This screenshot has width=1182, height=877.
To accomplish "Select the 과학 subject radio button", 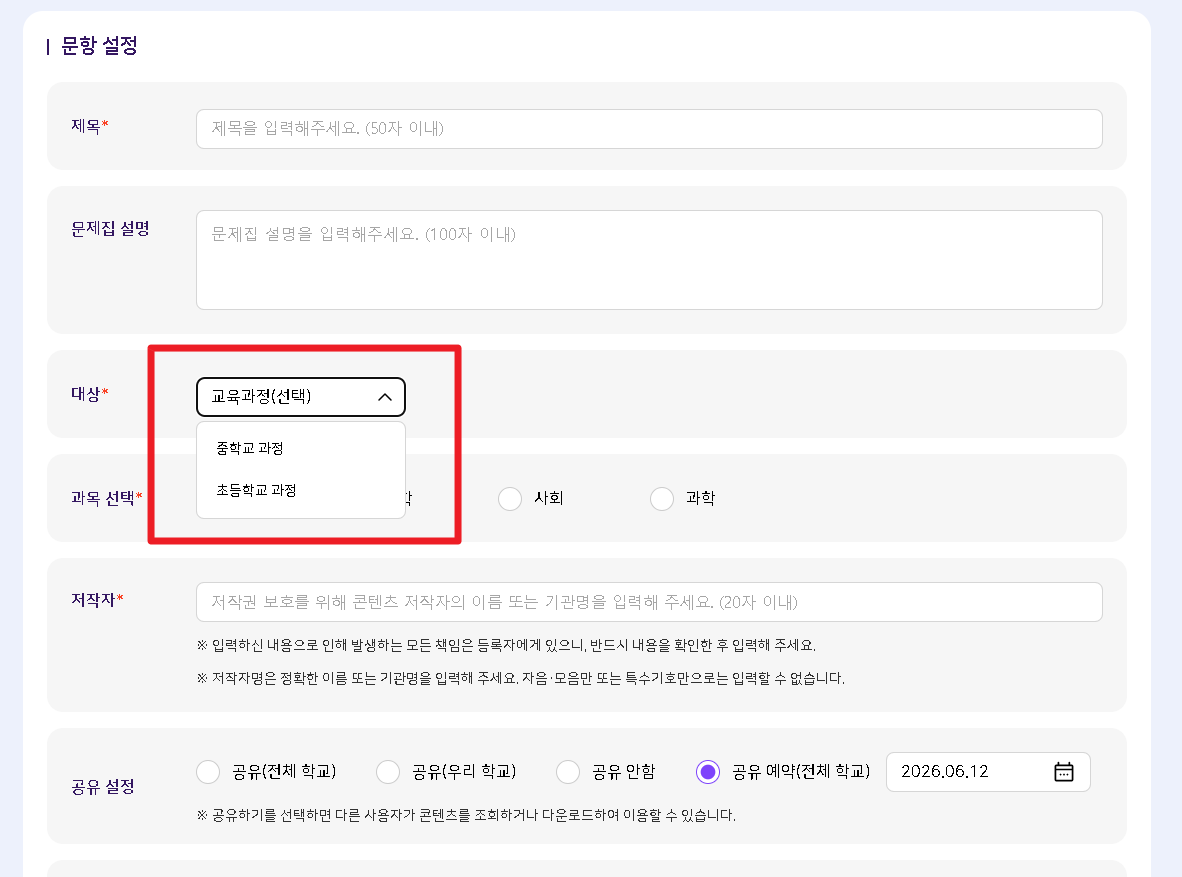I will (x=662, y=498).
